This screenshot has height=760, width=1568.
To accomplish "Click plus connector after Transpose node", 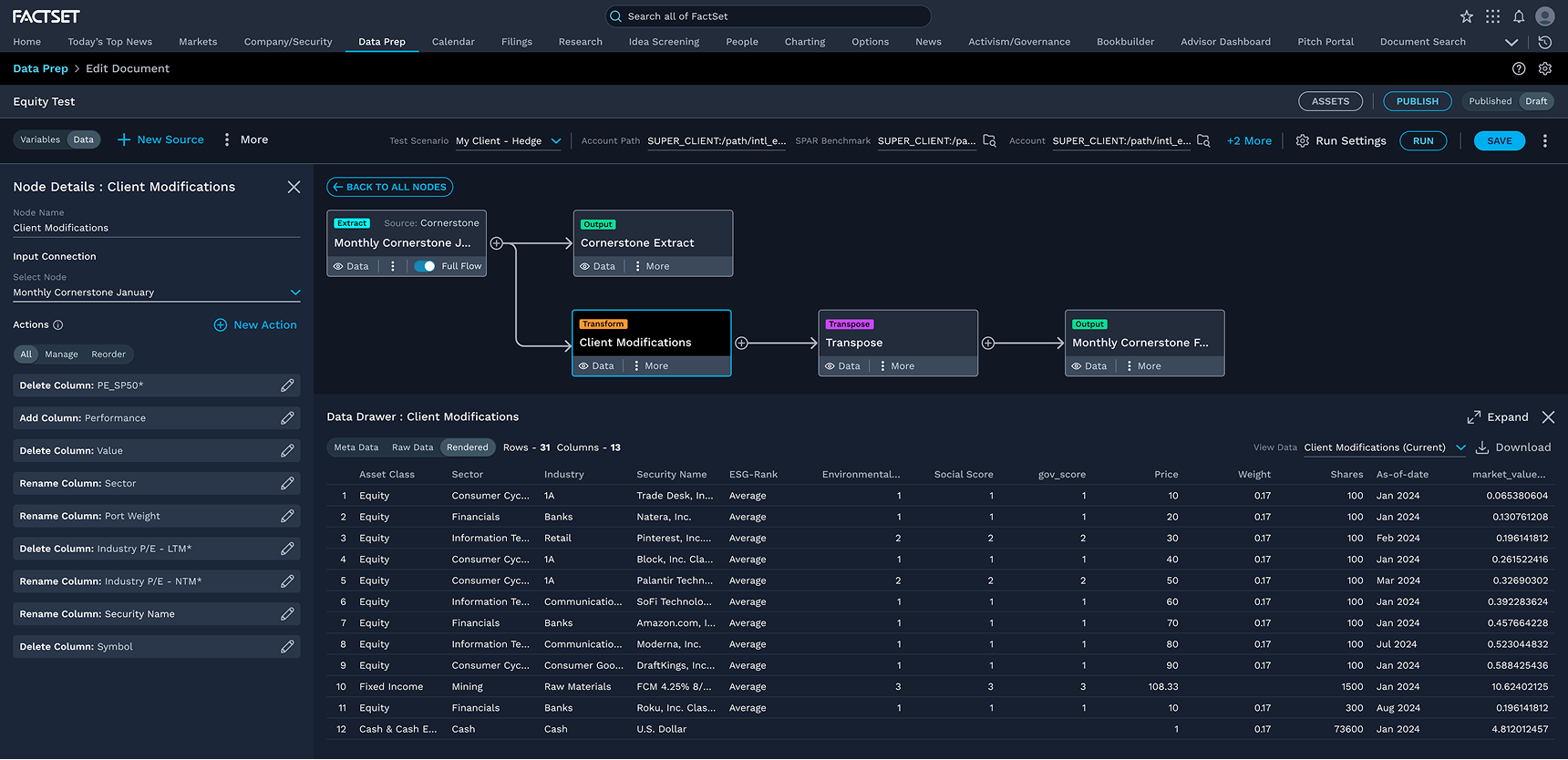I will coord(988,344).
